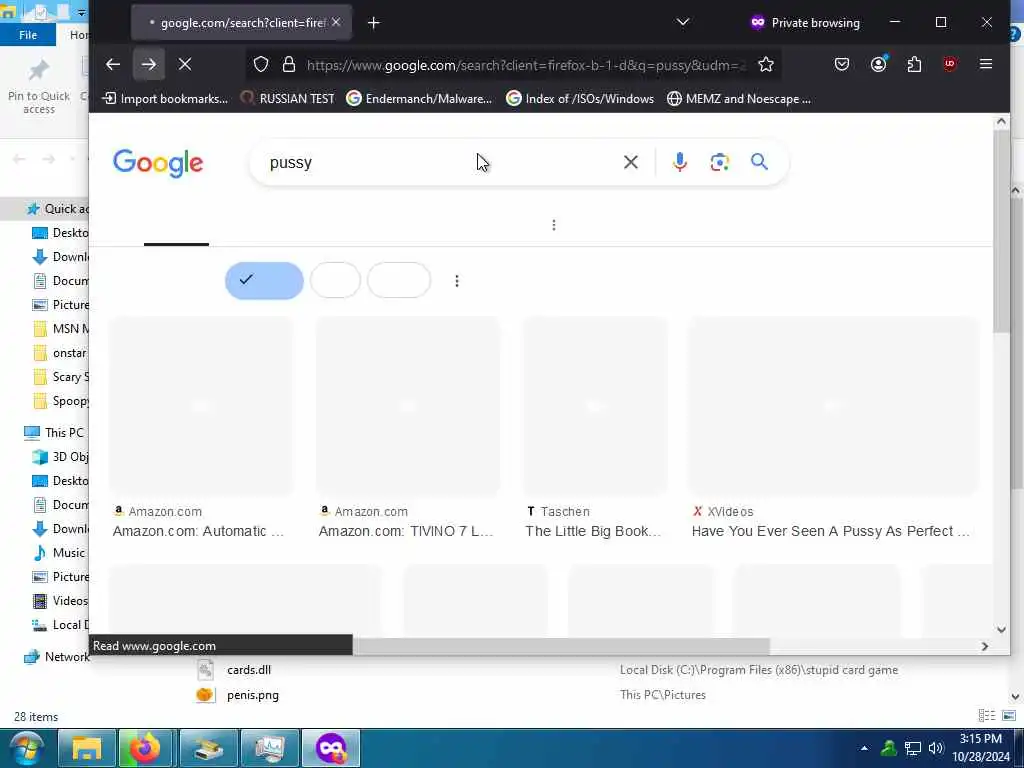Open the Extensions puzzle-piece menu

[x=914, y=64]
